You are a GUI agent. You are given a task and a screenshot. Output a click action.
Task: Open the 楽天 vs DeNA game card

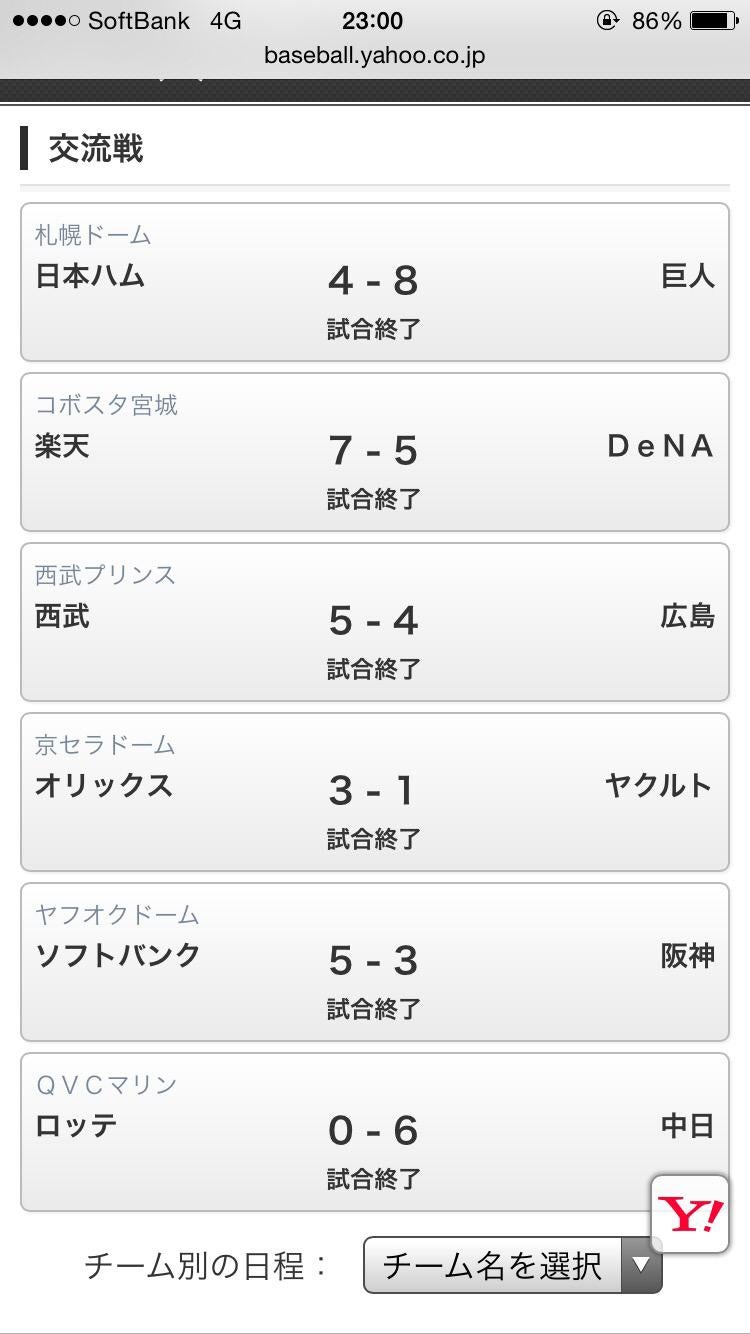(x=374, y=452)
